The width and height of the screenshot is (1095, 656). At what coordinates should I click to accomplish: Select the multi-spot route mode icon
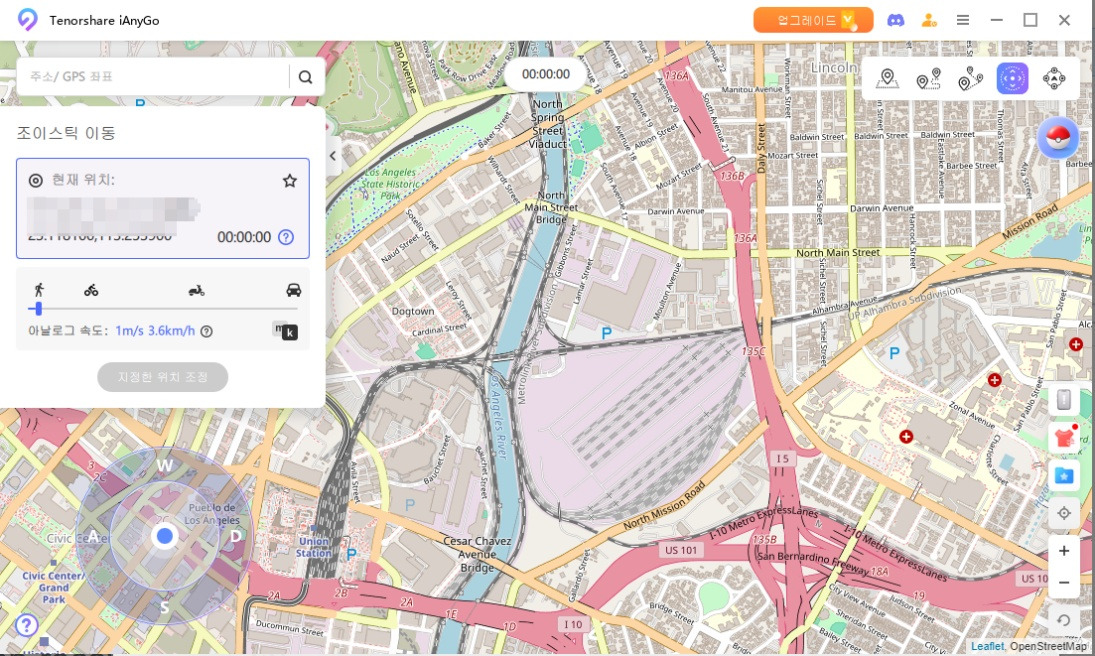tap(970, 78)
